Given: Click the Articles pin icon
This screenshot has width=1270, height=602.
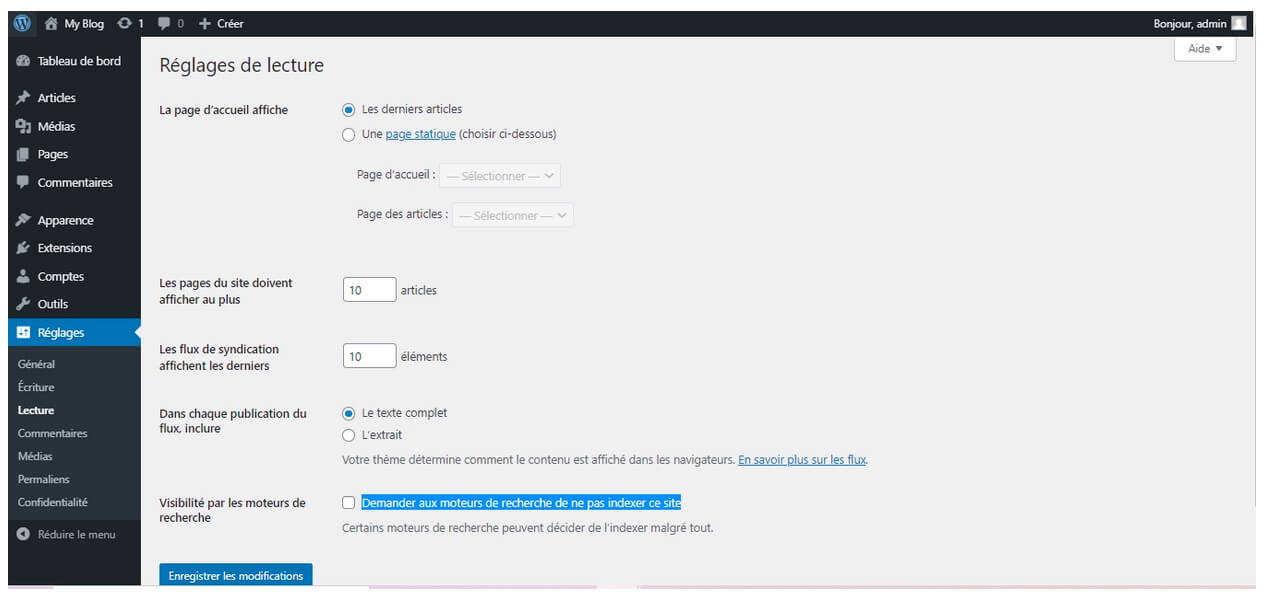Looking at the screenshot, I should pyautogui.click(x=23, y=98).
